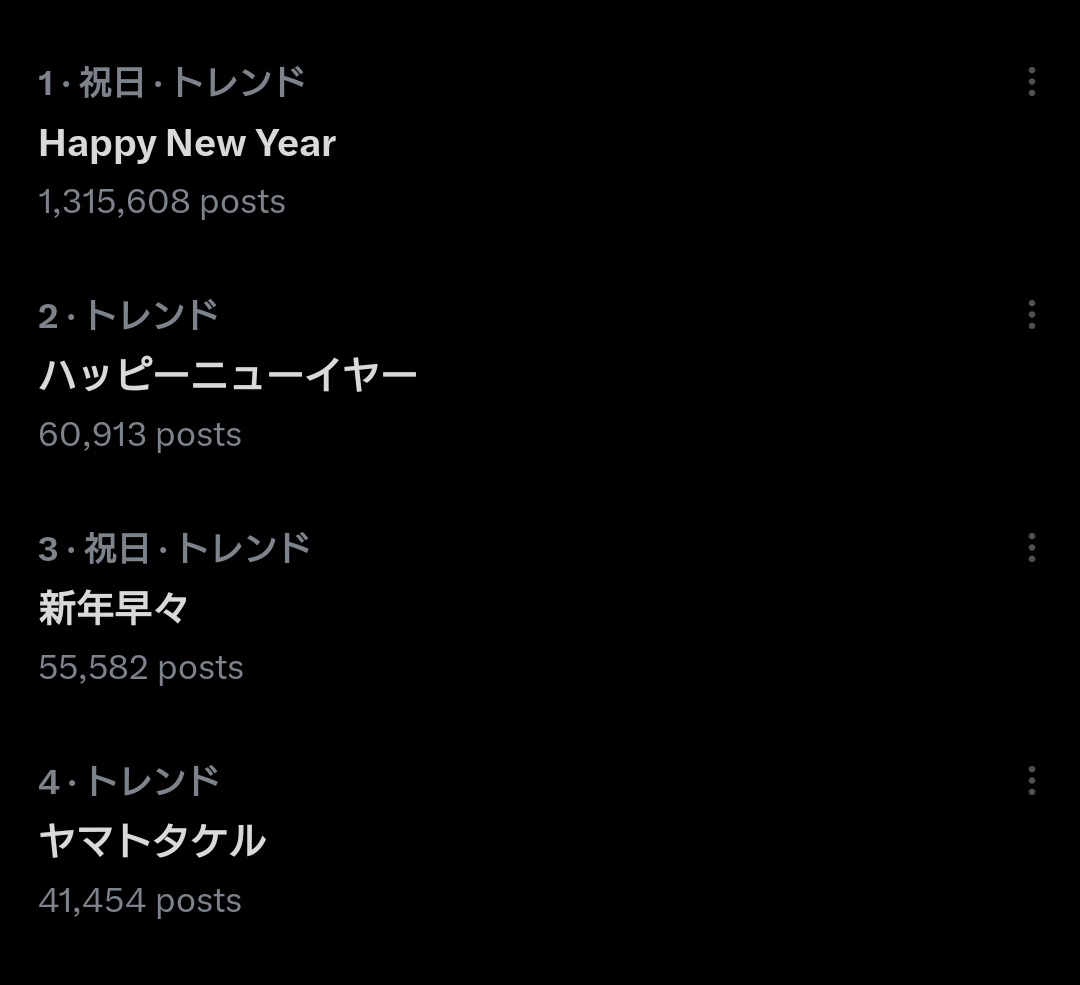The height and width of the screenshot is (985, 1080).
Task: Tap the ヤマトタケル trend title
Action: coord(152,841)
